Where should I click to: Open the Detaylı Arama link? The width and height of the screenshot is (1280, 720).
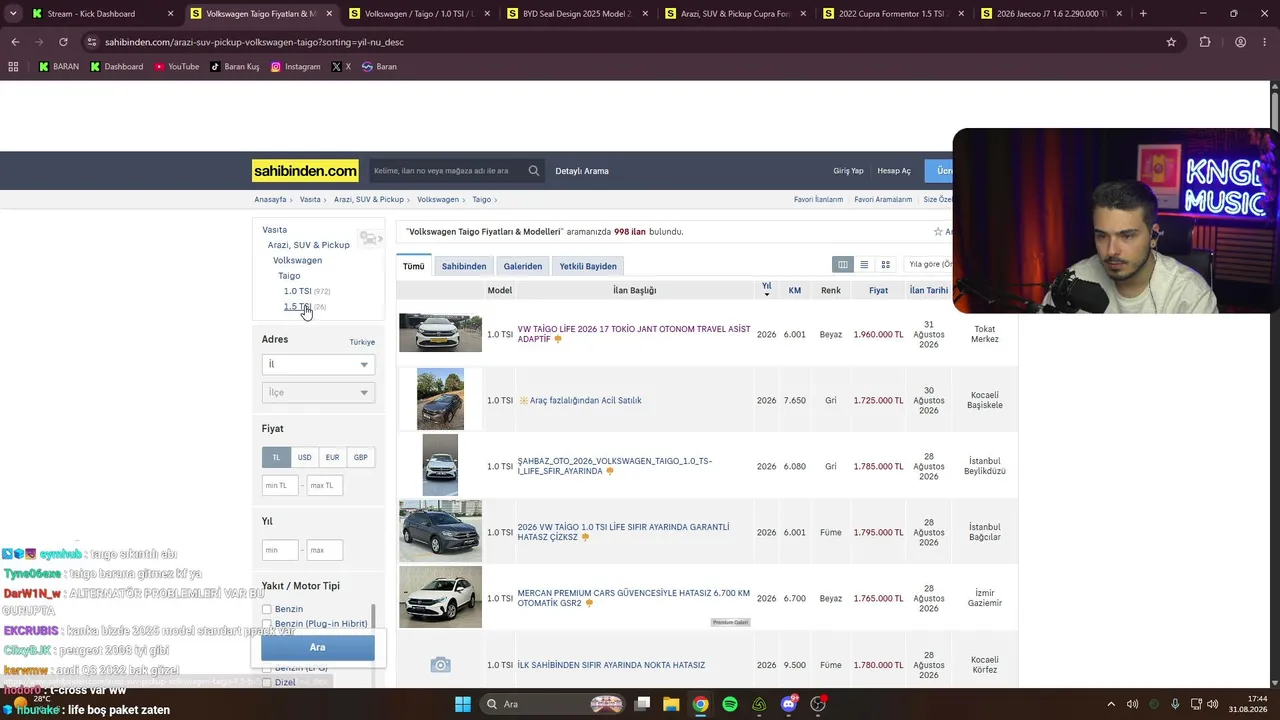(x=582, y=171)
